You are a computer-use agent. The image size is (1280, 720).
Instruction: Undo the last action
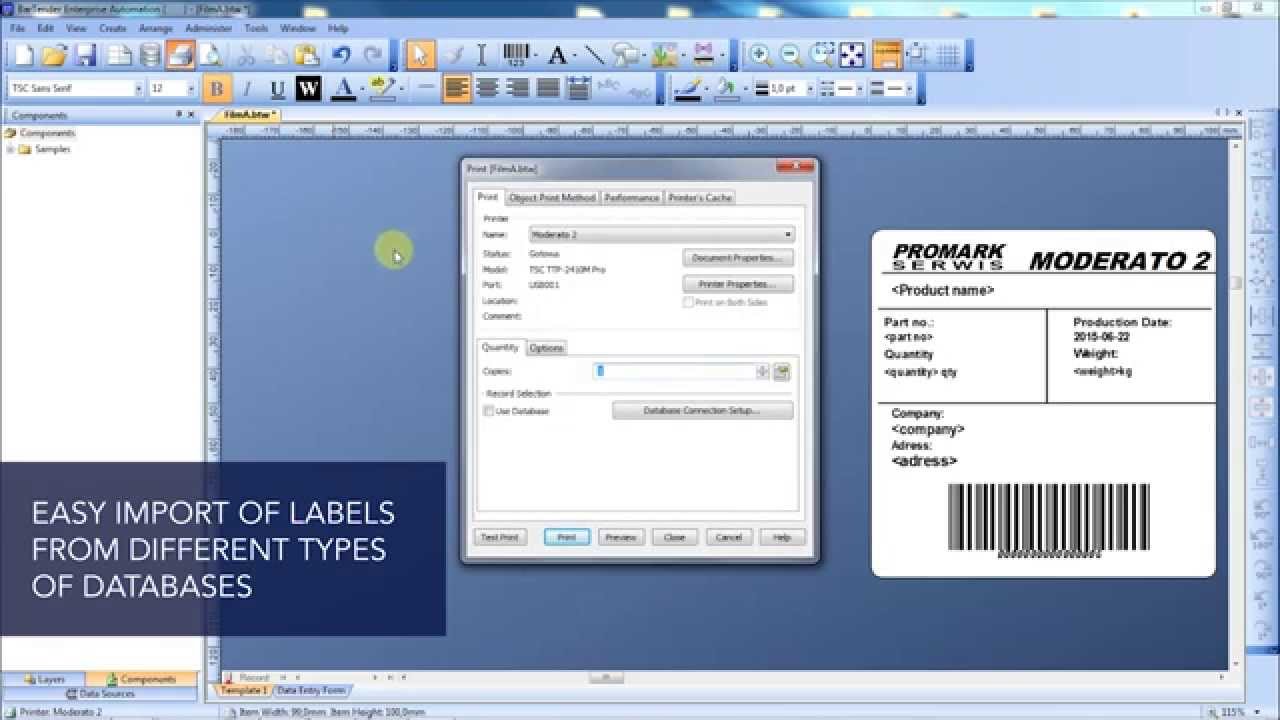click(341, 55)
